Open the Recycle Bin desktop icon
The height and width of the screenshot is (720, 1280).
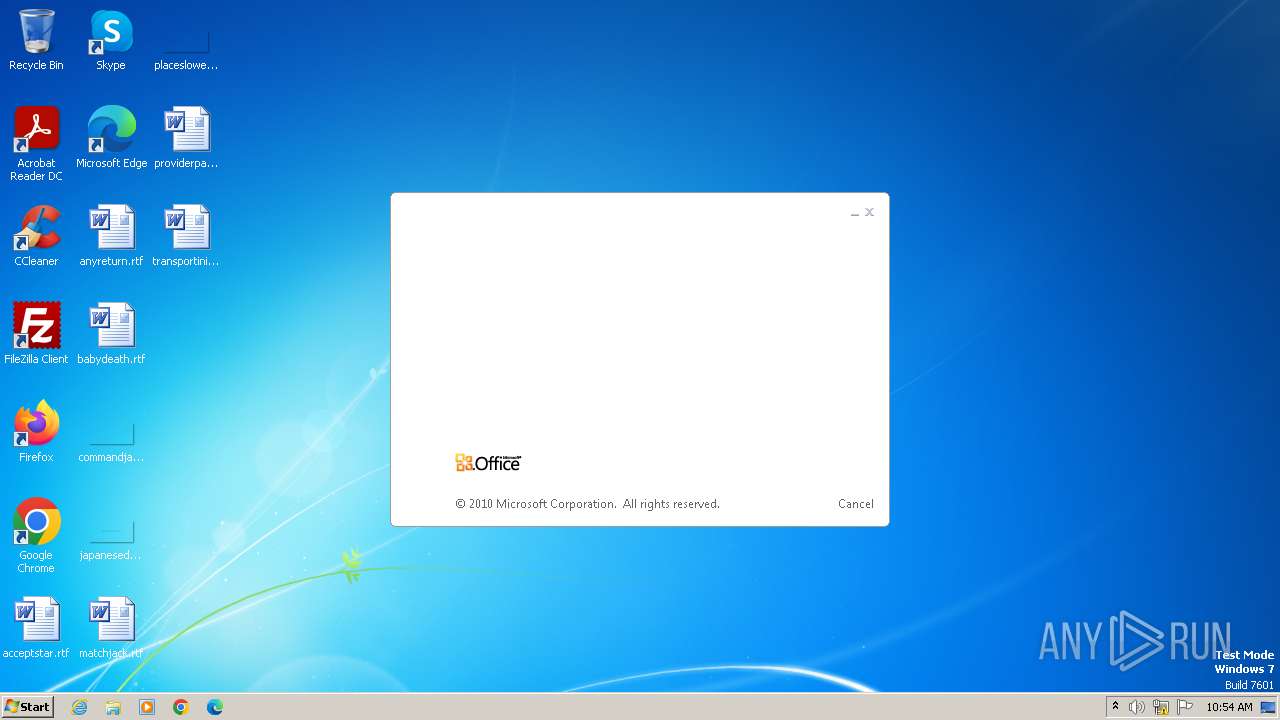[x=36, y=40]
